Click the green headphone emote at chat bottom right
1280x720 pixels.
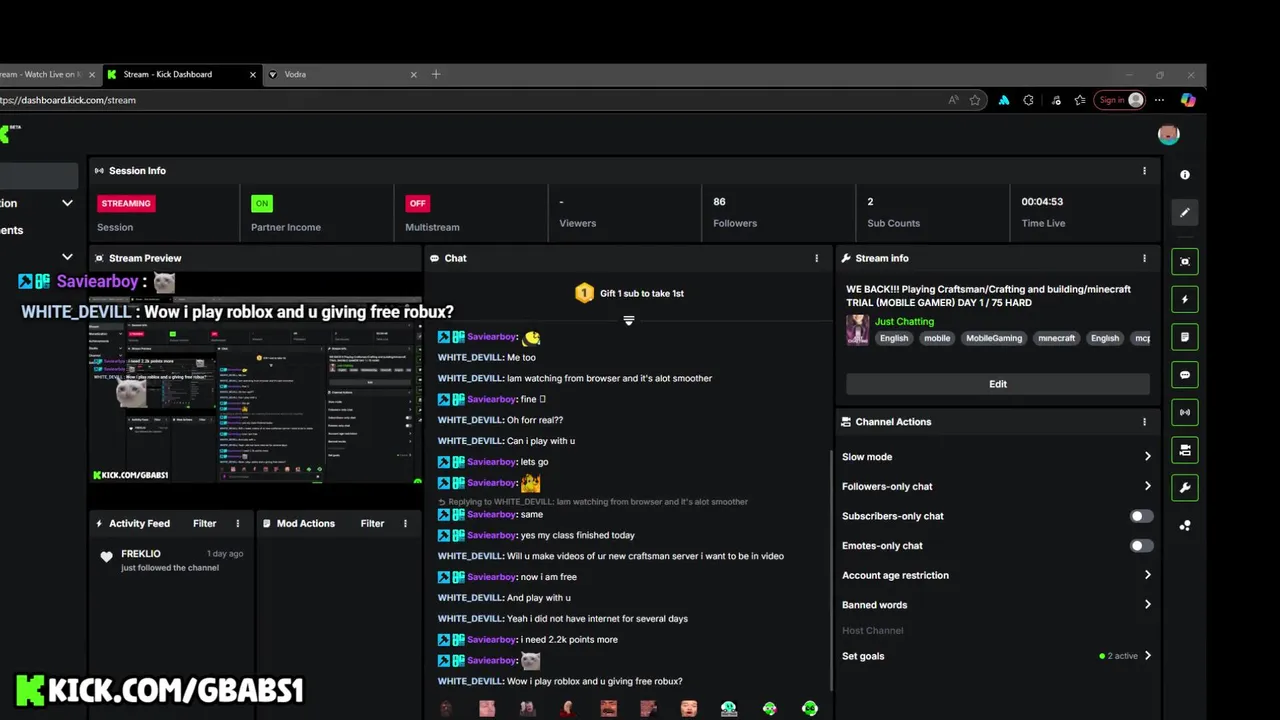pyautogui.click(x=810, y=708)
